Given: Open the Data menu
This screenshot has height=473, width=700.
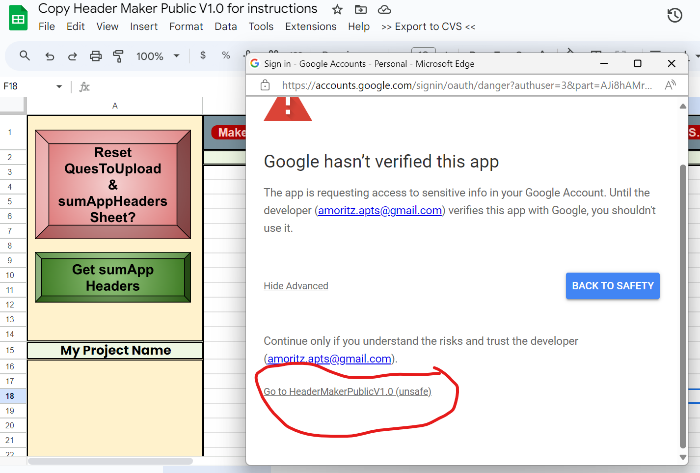Looking at the screenshot, I should pos(226,27).
